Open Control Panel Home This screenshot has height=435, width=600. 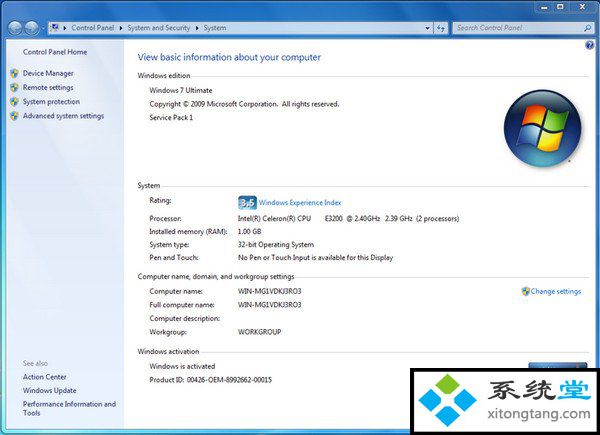(x=55, y=52)
